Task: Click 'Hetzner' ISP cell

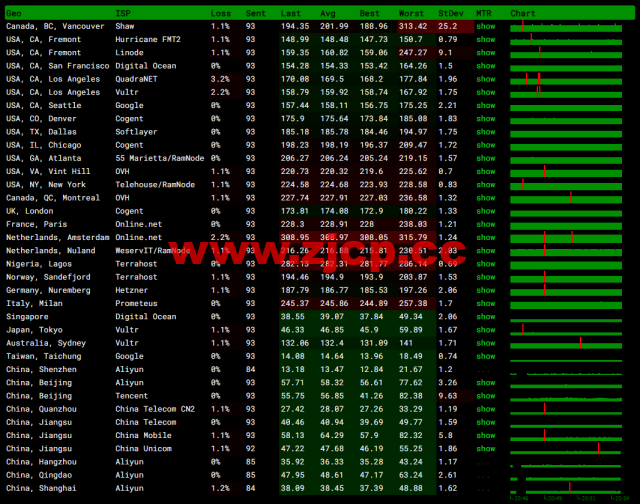Action: (x=131, y=290)
